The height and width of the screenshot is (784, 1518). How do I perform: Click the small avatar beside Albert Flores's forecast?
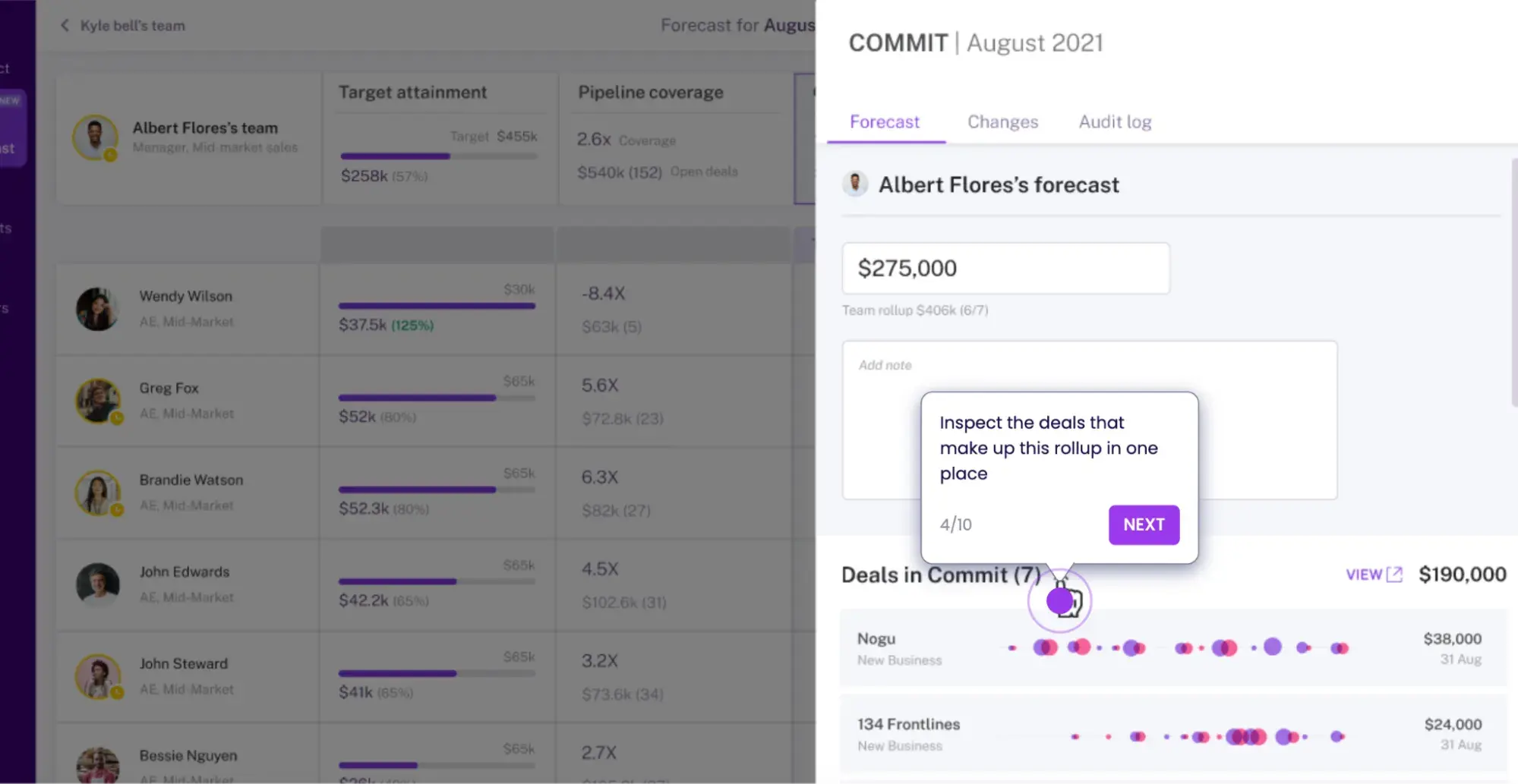pyautogui.click(x=855, y=184)
